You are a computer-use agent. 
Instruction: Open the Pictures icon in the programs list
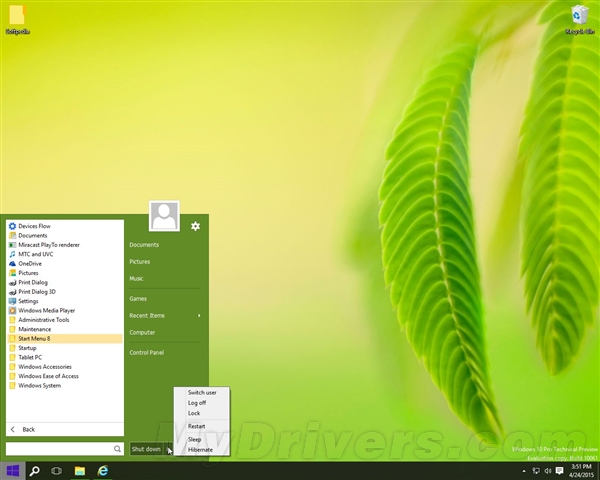pos(12,273)
